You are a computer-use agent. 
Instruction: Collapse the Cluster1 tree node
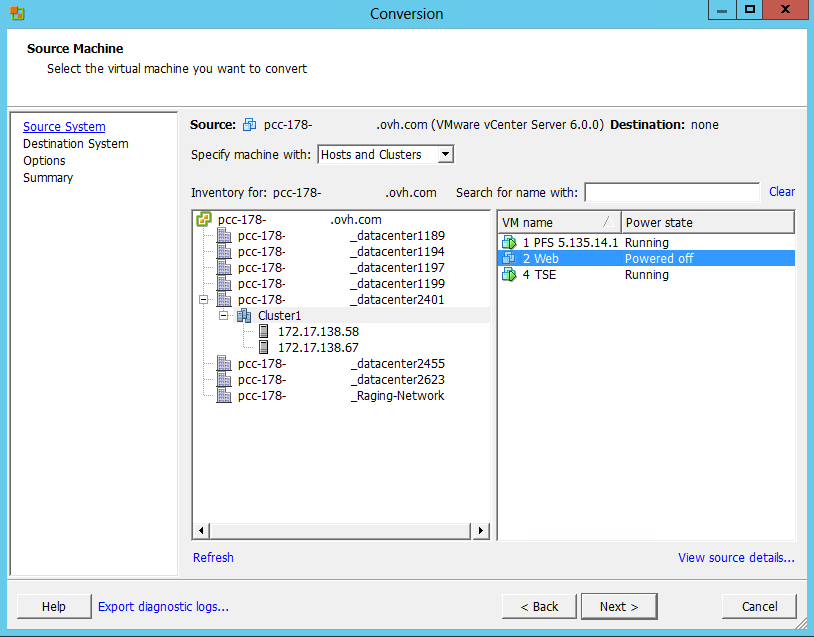pyautogui.click(x=224, y=316)
